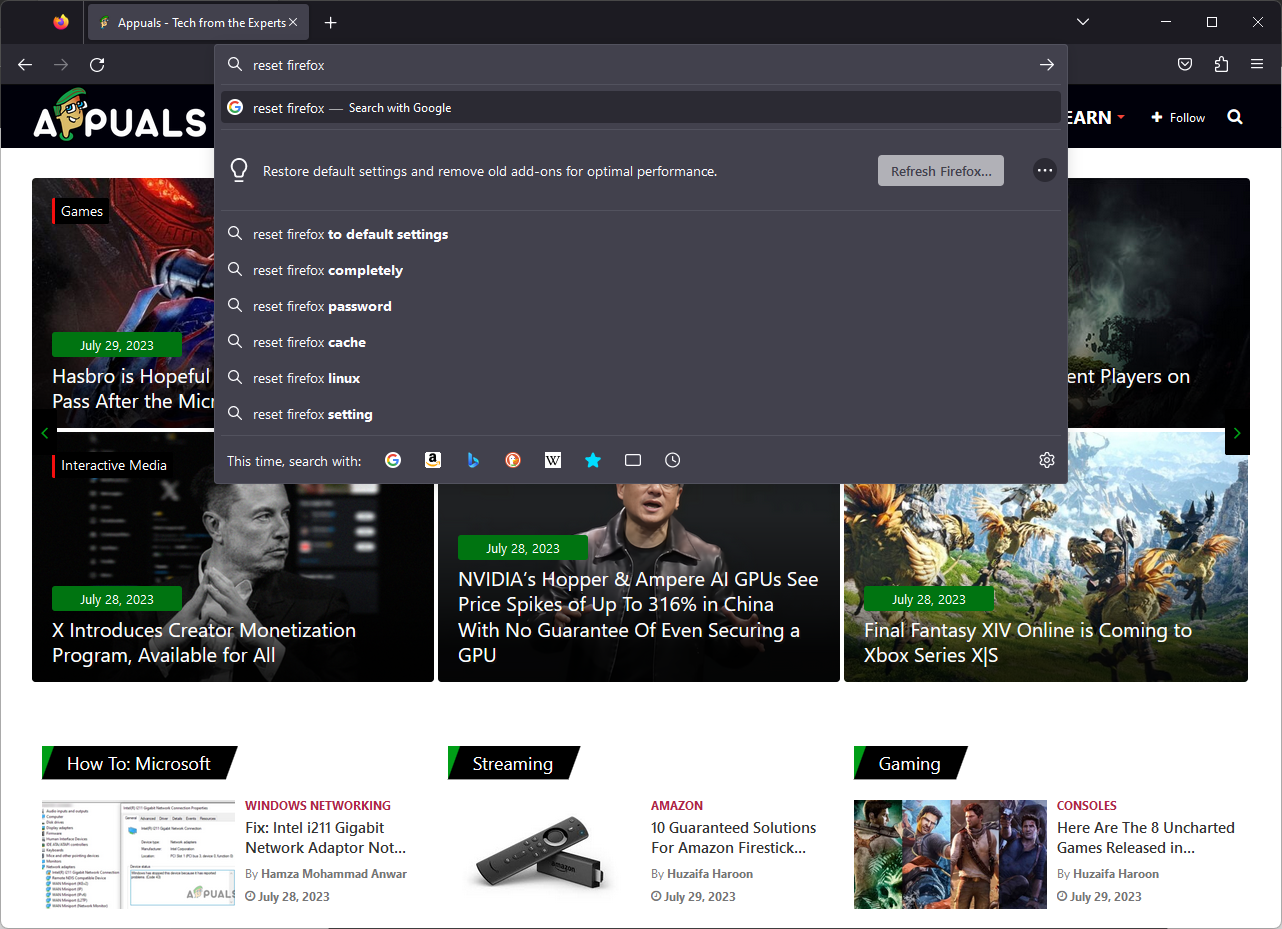Choose the Bing search engine icon
The width and height of the screenshot is (1282, 929).
(473, 460)
